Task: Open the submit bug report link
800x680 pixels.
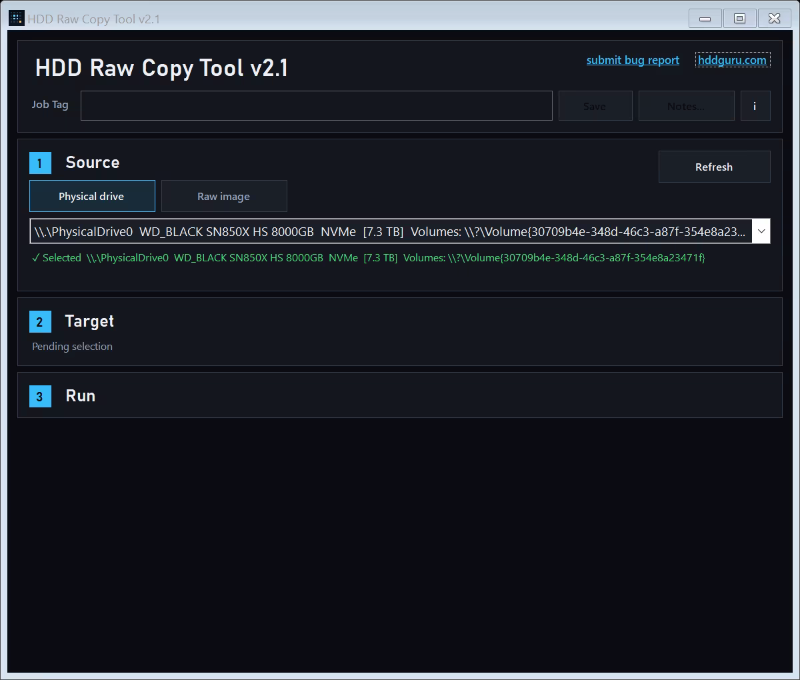Action: [632, 60]
